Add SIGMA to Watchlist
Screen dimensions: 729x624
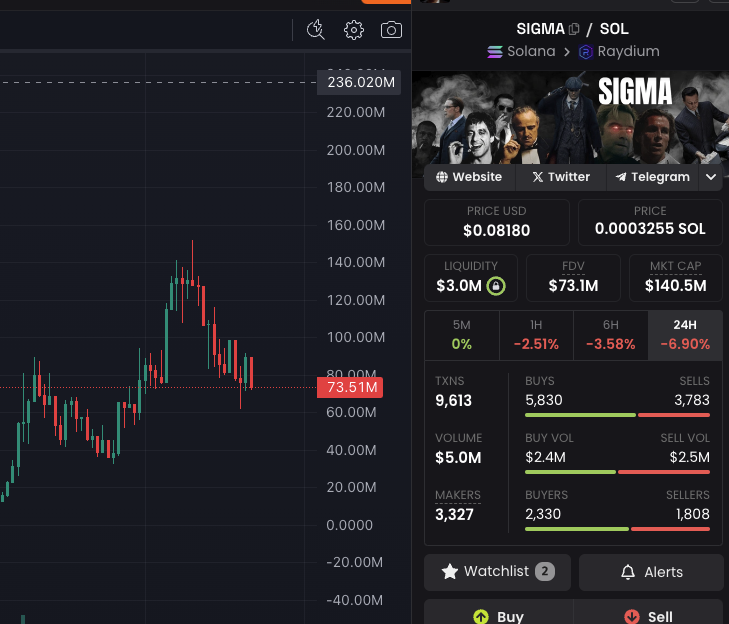pos(497,572)
